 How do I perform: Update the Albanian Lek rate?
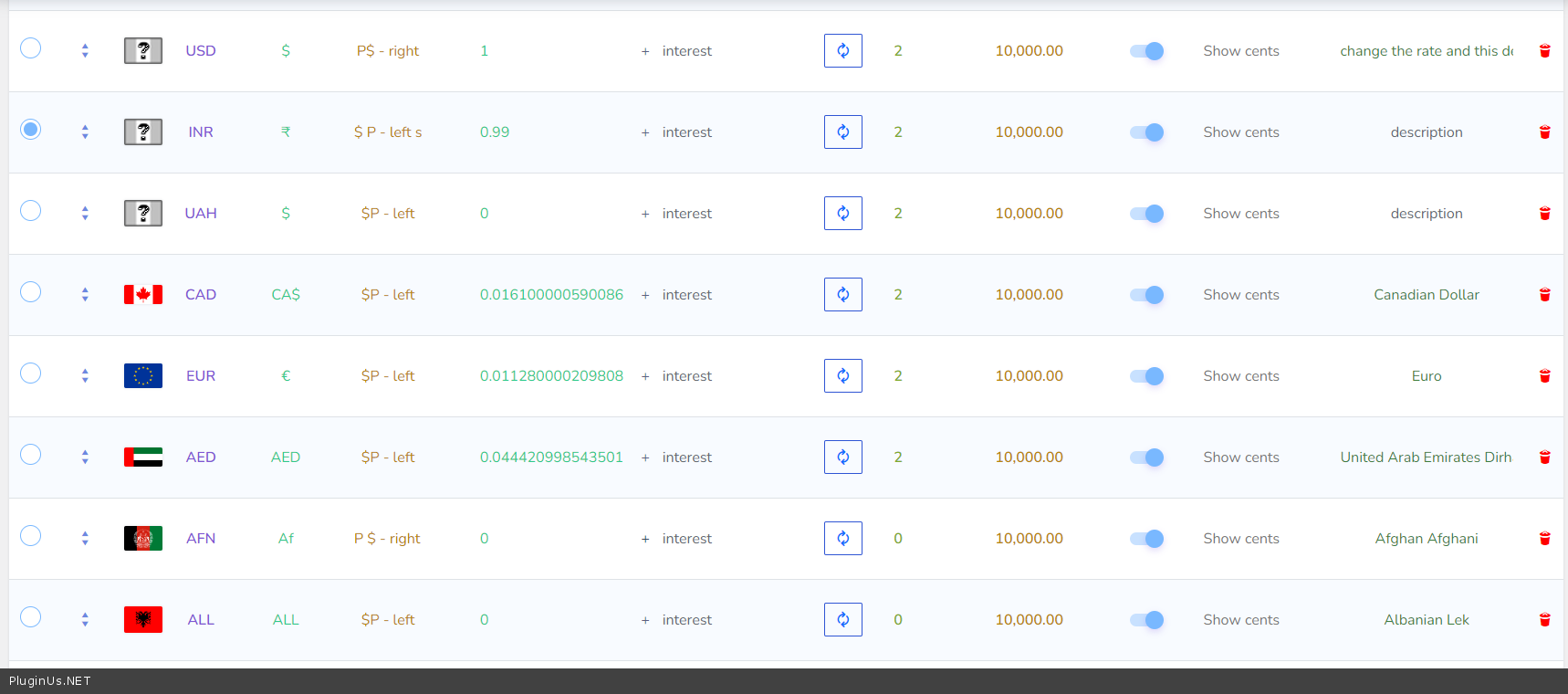pos(843,620)
